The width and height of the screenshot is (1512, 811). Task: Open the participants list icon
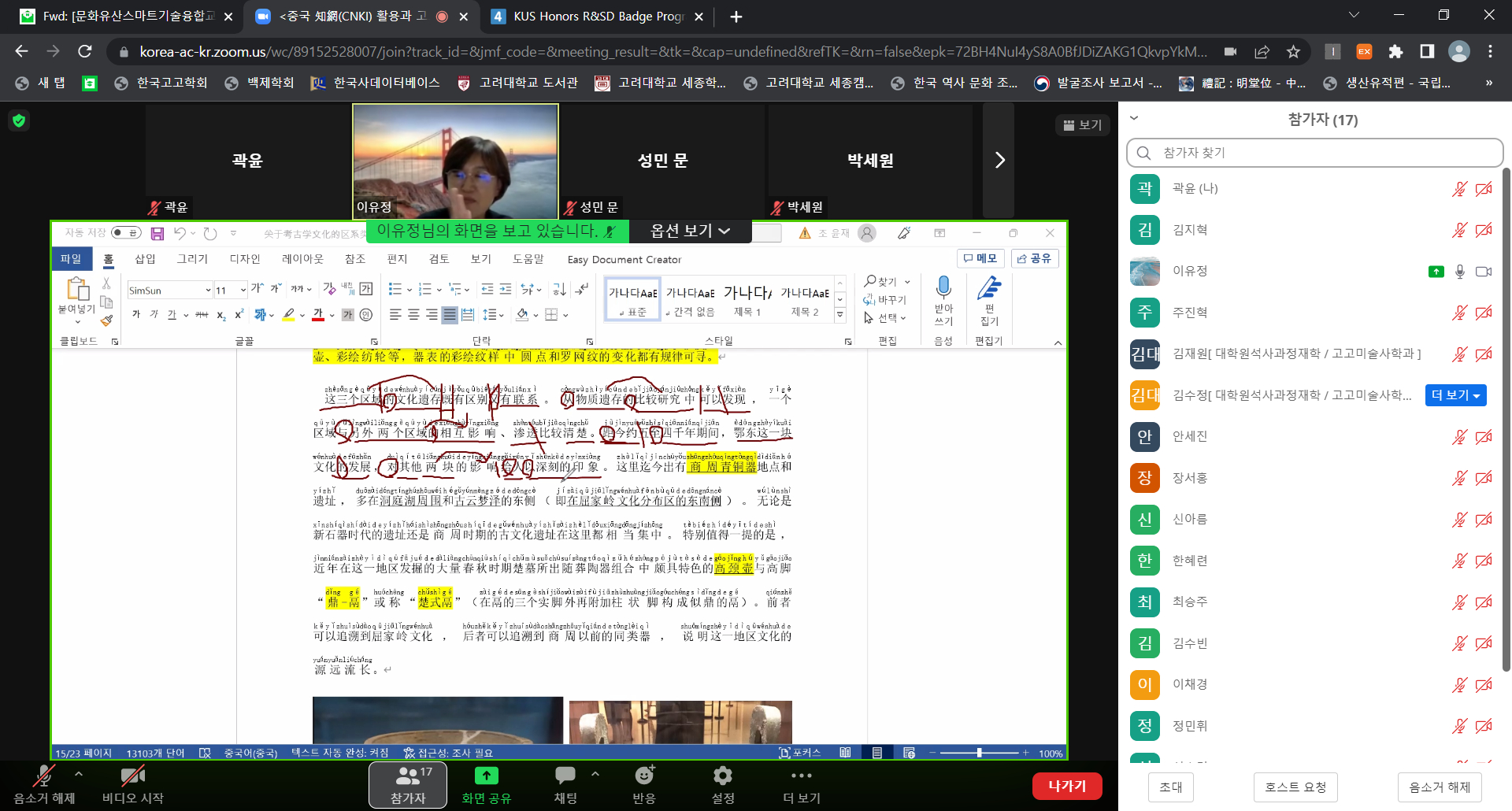point(408,784)
